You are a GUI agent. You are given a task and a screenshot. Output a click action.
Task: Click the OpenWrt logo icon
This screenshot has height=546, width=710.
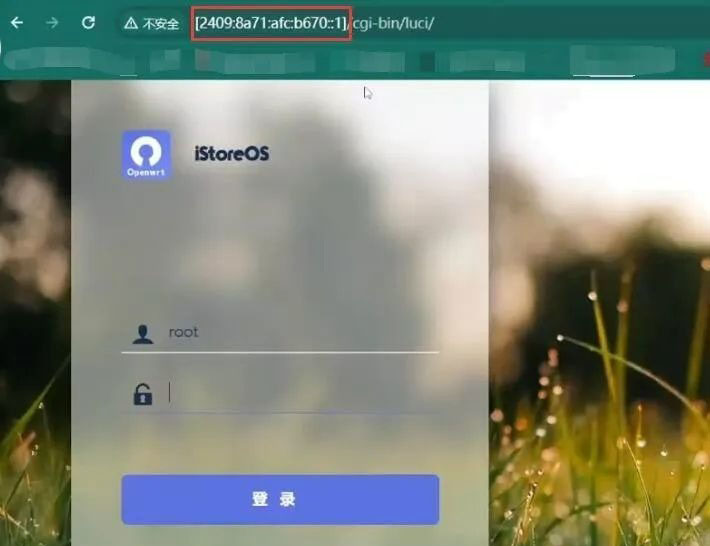tap(146, 155)
